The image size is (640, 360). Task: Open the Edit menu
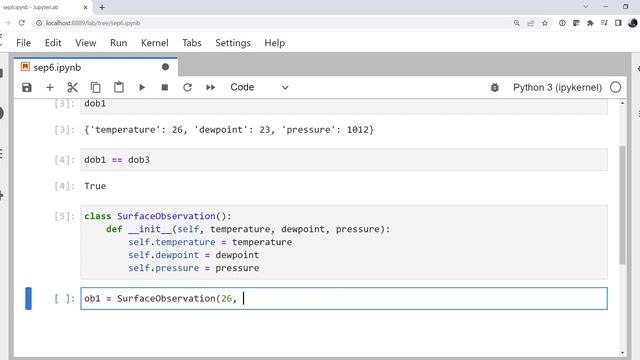coord(53,43)
